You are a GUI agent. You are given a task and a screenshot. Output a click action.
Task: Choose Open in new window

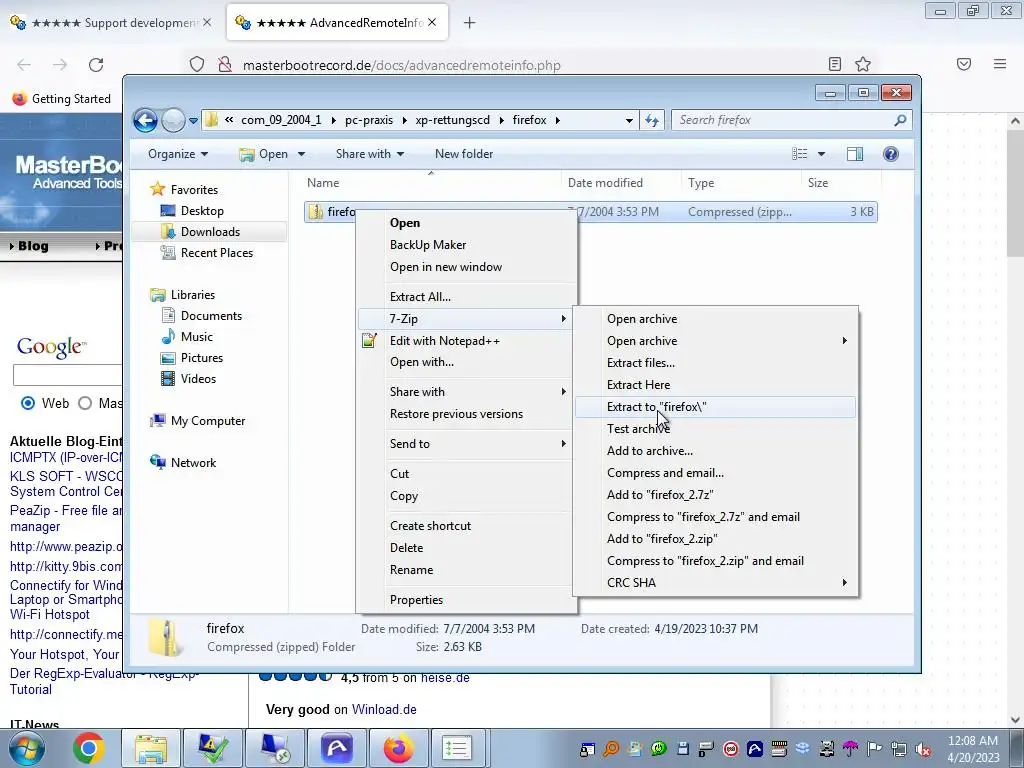click(x=467, y=267)
